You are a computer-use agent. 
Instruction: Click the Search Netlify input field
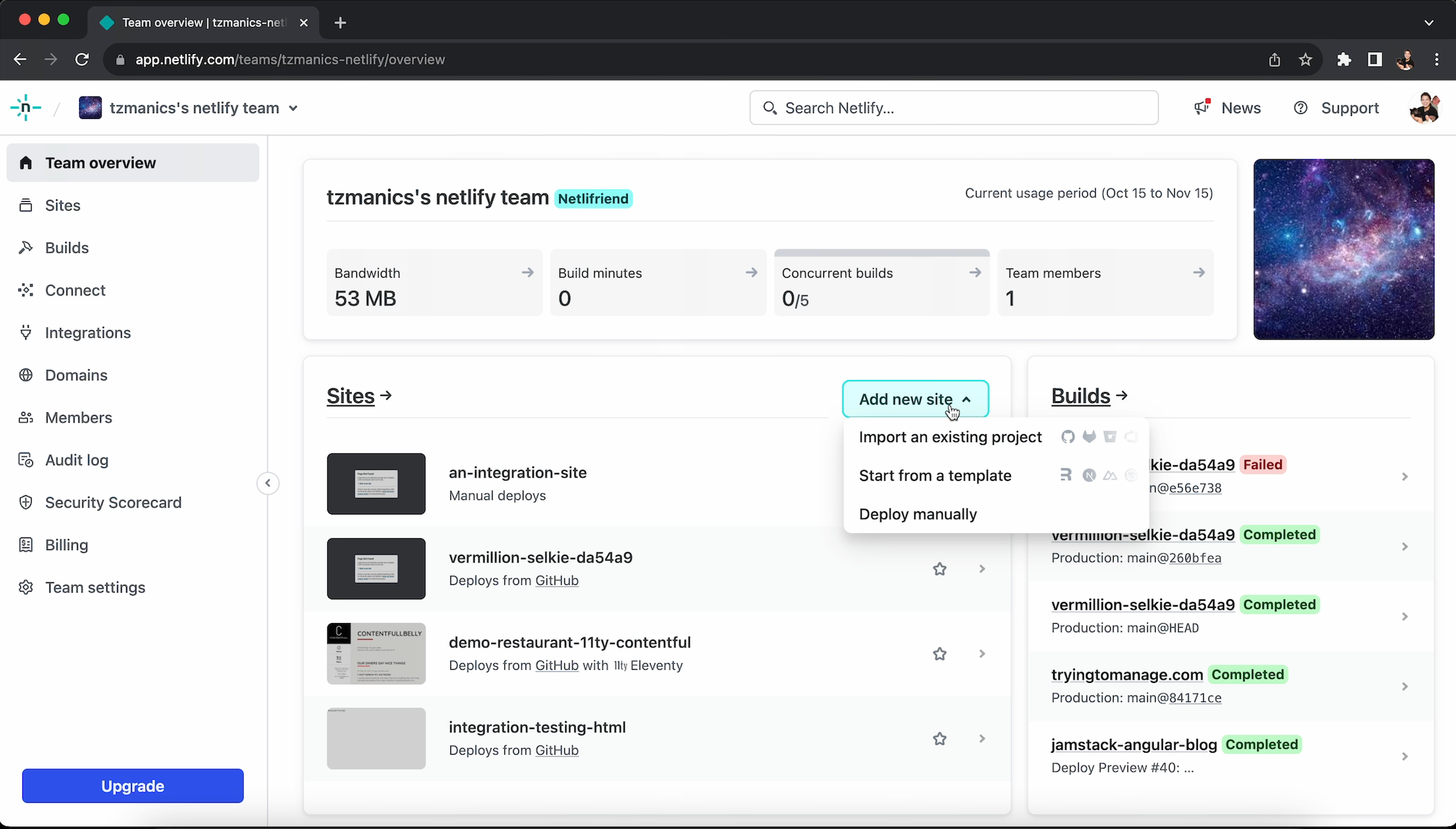coord(954,108)
